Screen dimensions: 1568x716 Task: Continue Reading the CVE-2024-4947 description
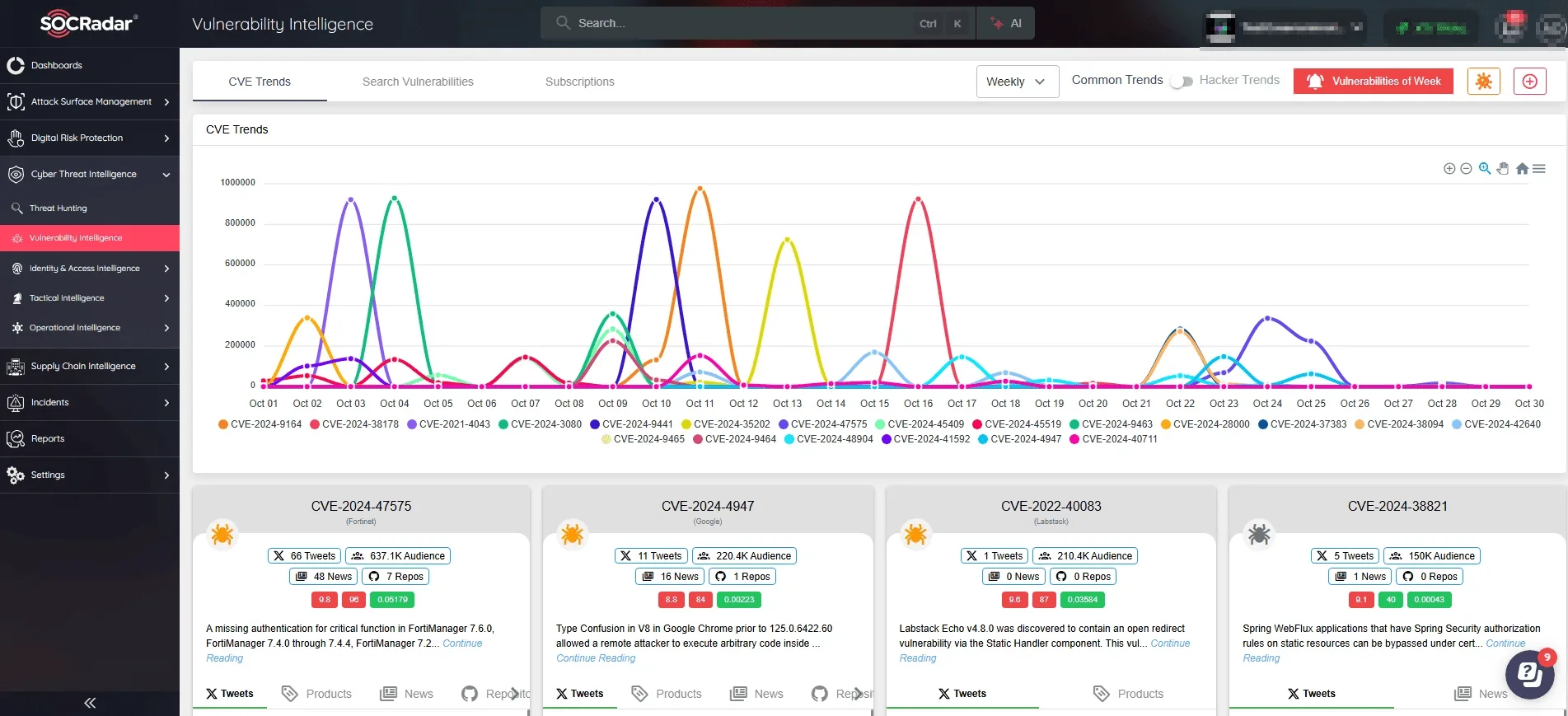596,658
